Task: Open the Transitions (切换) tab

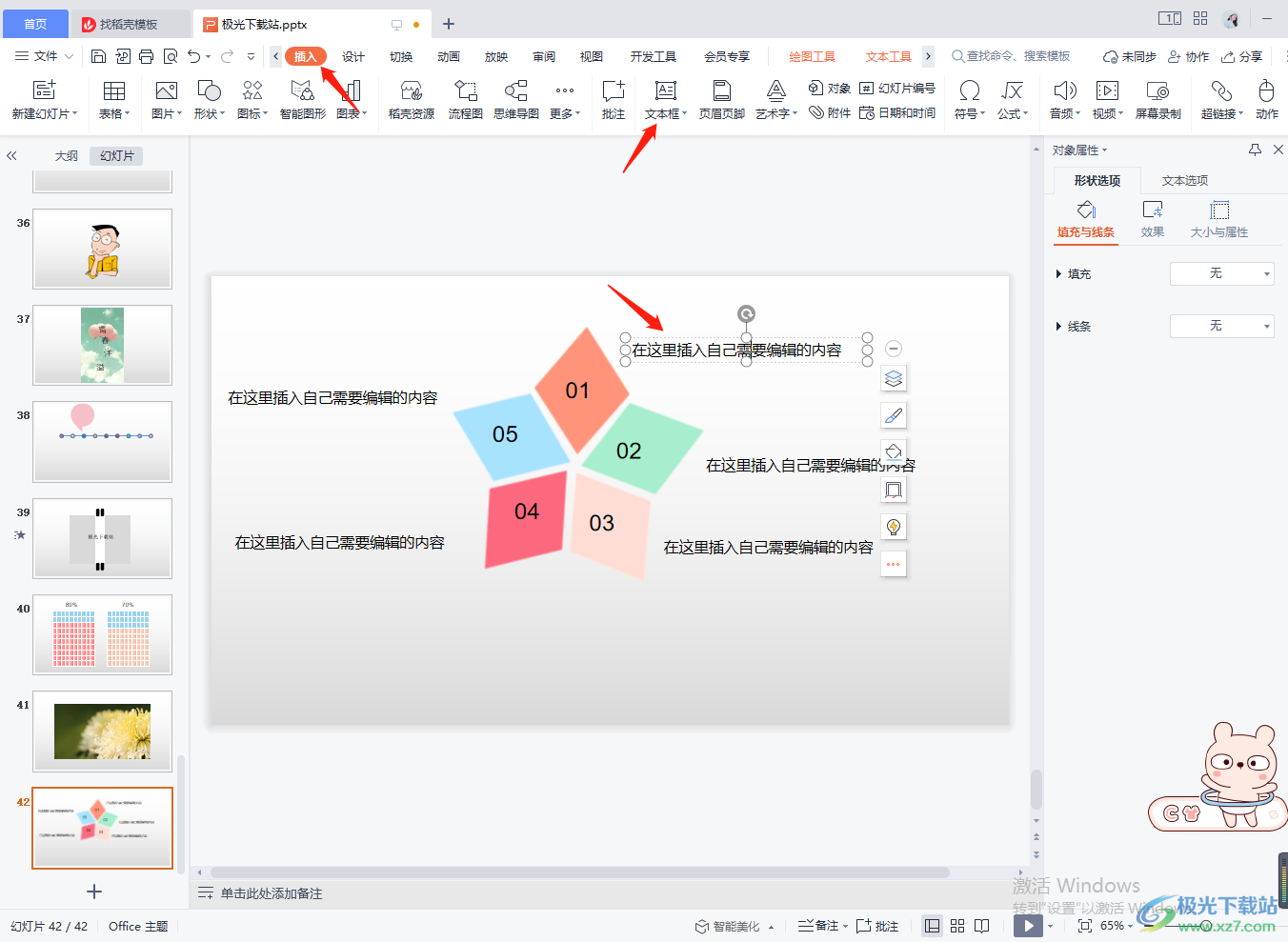Action: (x=401, y=56)
